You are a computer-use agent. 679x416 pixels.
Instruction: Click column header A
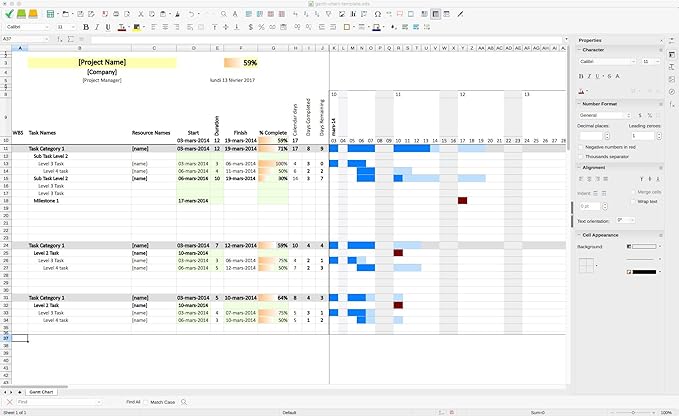pos(19,48)
